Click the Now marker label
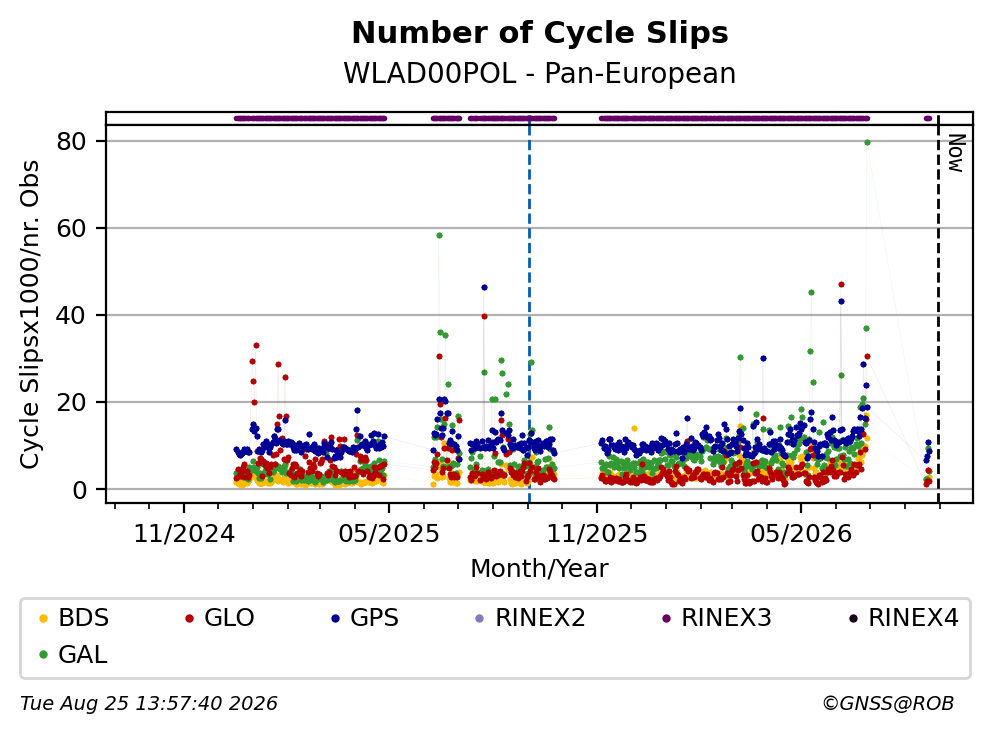The image size is (993, 734). tap(956, 153)
